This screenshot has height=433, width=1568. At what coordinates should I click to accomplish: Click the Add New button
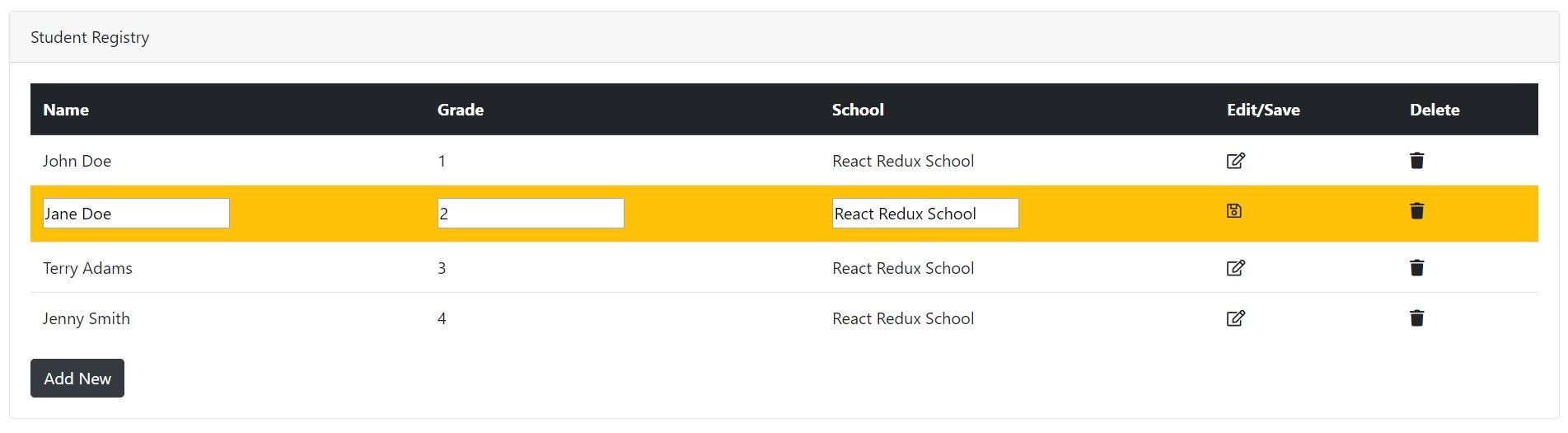[x=77, y=378]
